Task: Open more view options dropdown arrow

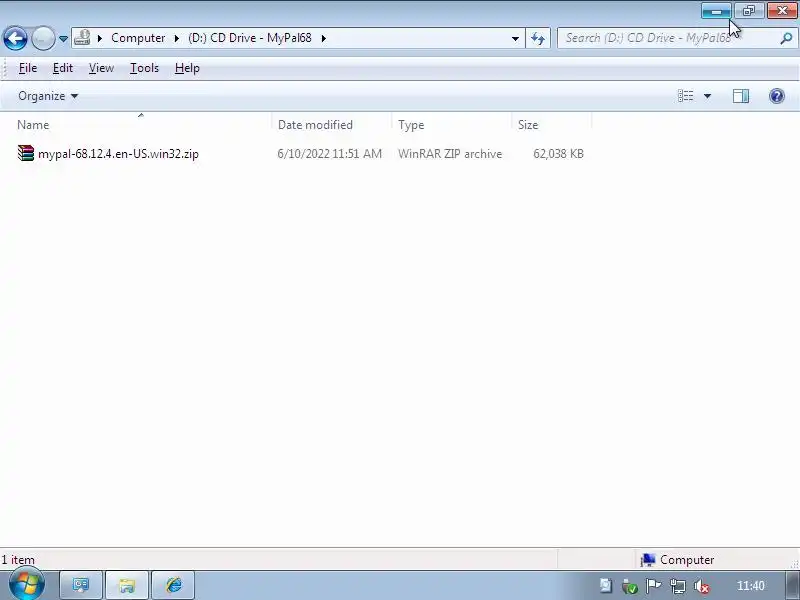Action: [707, 96]
